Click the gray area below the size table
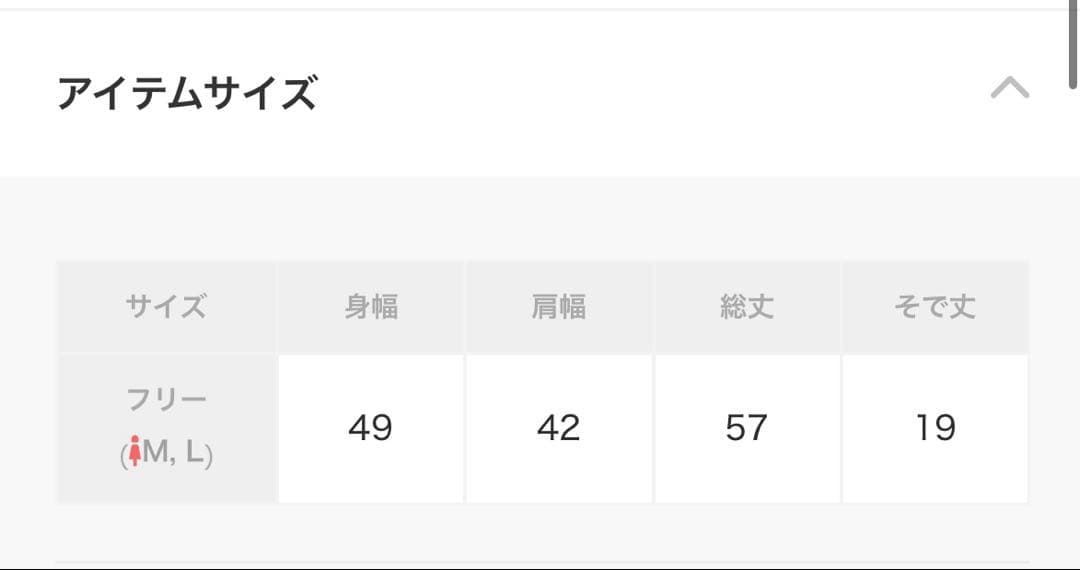The width and height of the screenshot is (1080, 570). click(540, 531)
